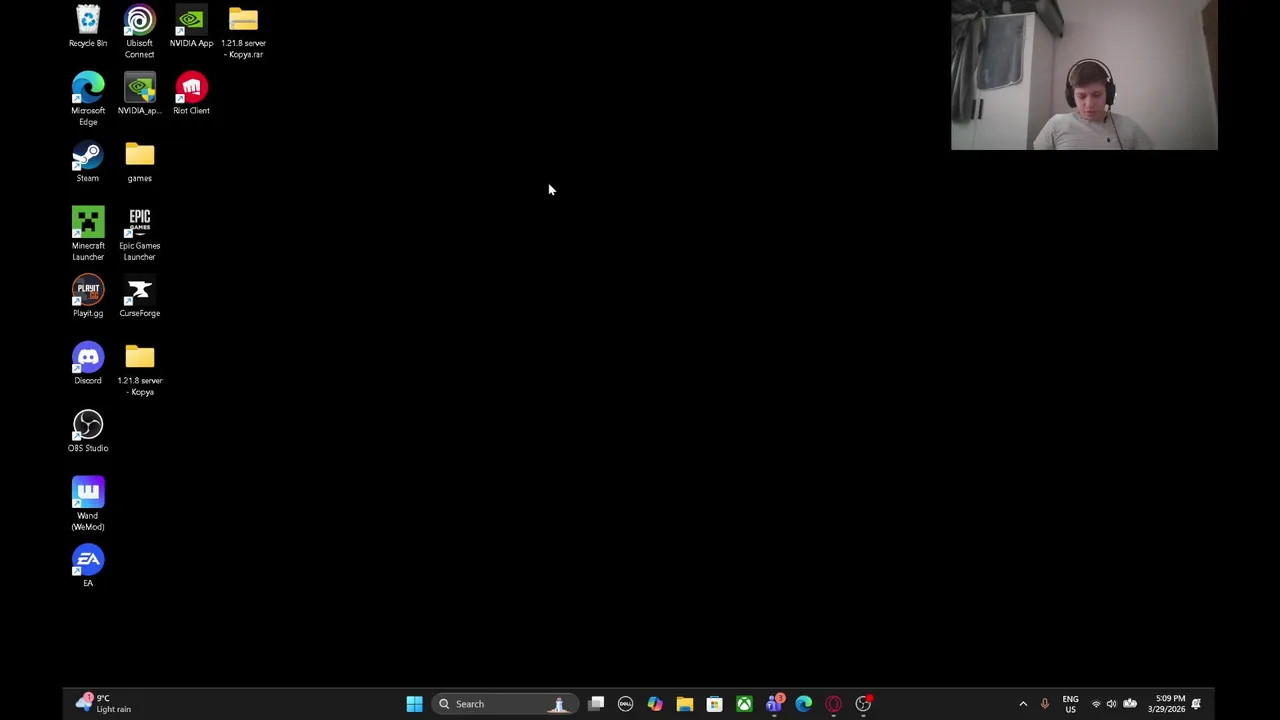1280x720 pixels.
Task: Open File Explorer from the taskbar
Action: (685, 704)
